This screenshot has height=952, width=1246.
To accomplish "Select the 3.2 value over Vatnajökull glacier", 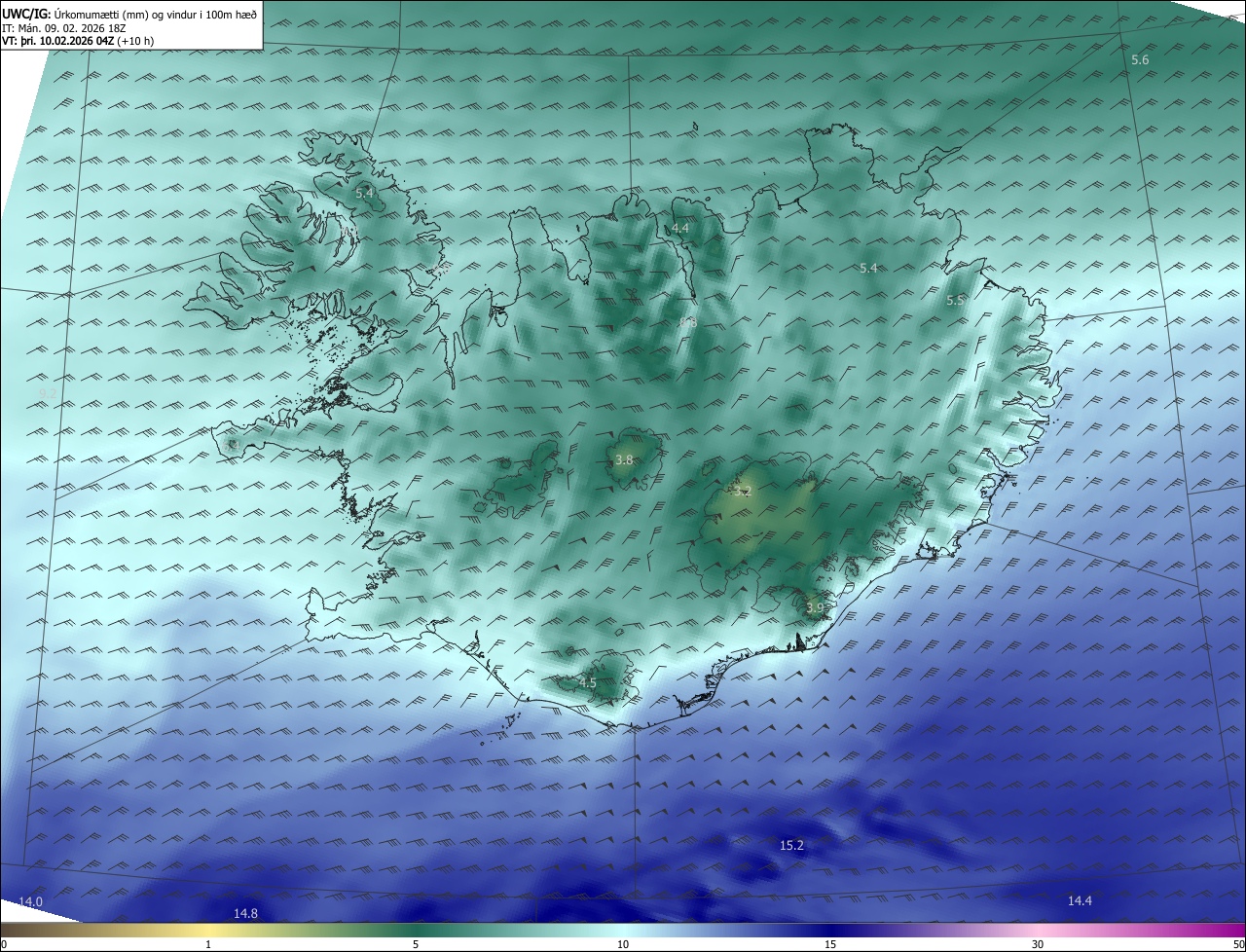I will click(x=743, y=492).
